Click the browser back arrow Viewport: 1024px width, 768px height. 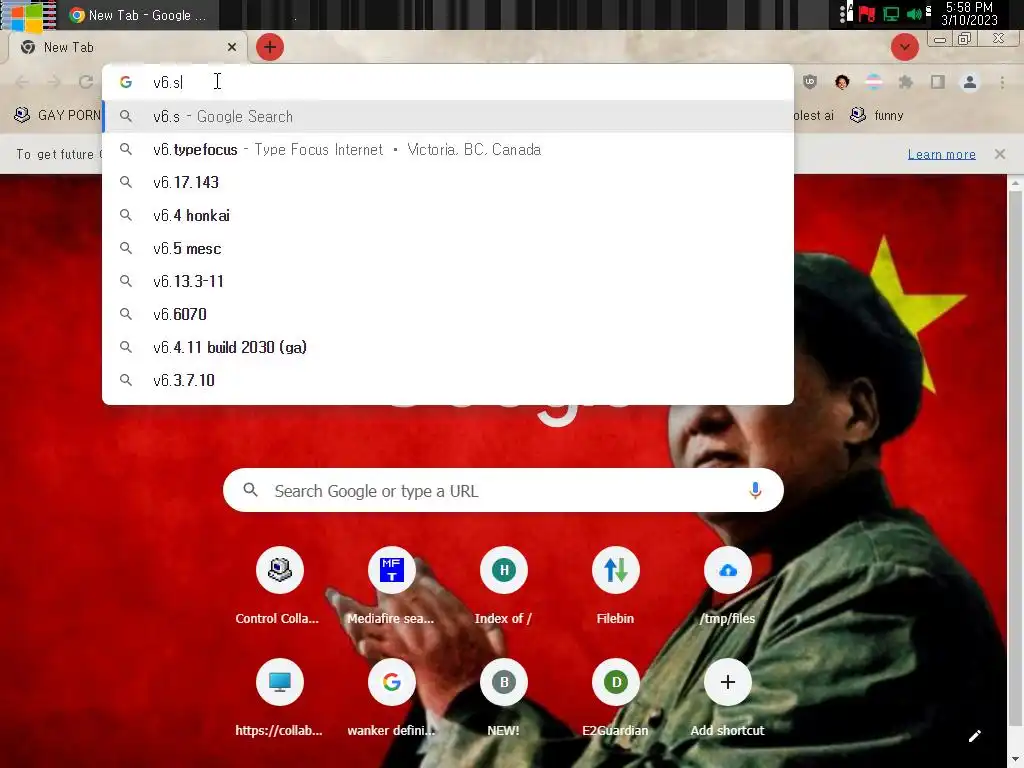pos(22,82)
